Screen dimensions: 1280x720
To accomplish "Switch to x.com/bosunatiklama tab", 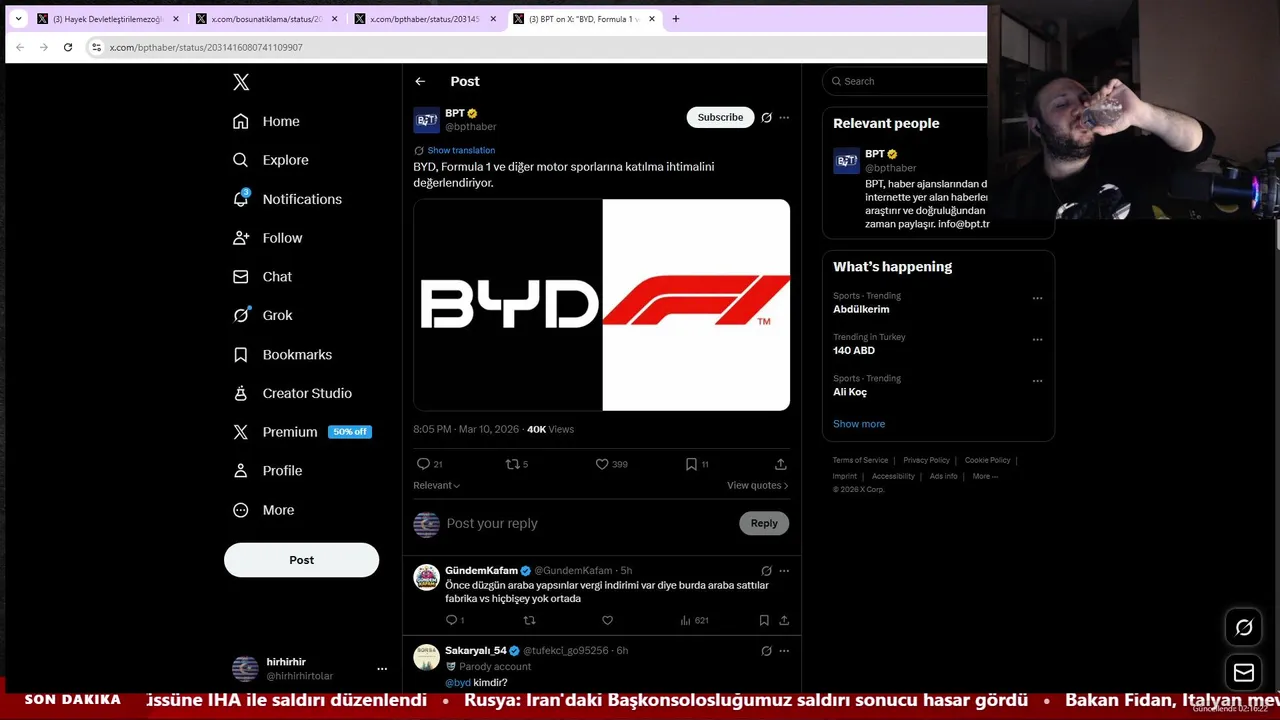I will (264, 19).
